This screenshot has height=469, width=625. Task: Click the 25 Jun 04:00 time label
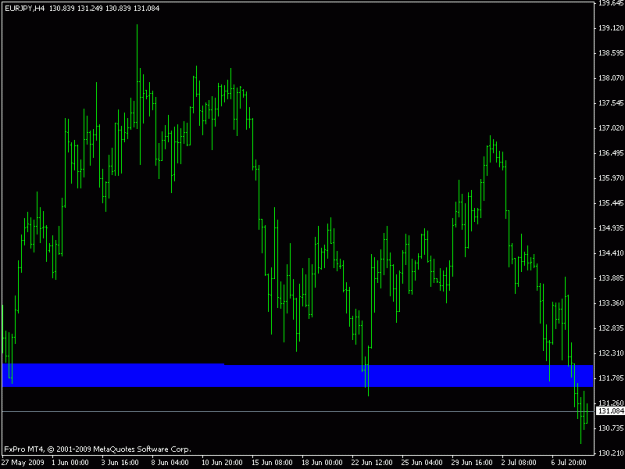tap(422, 463)
